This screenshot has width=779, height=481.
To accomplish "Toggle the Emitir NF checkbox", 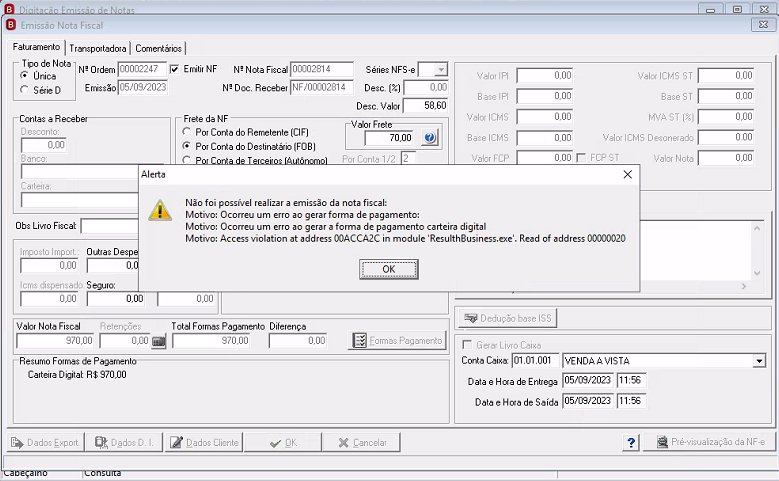I will click(x=174, y=69).
